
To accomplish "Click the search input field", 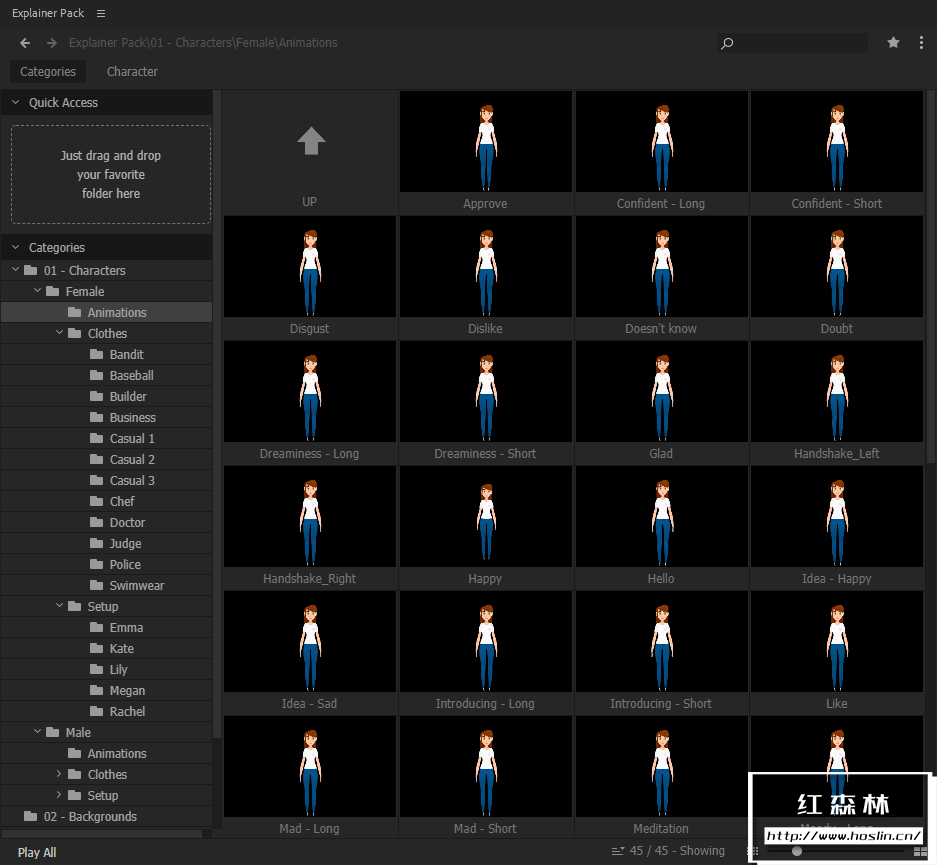I will [x=800, y=43].
